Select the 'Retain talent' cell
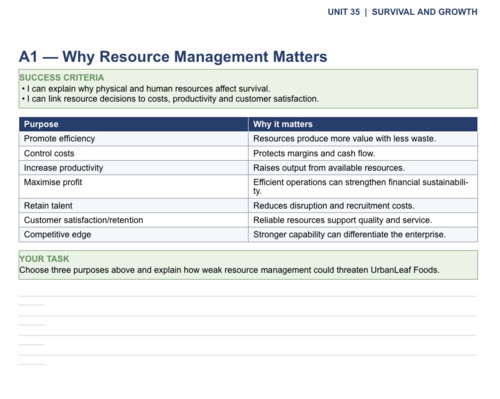The width and height of the screenshot is (500, 399). (x=134, y=206)
